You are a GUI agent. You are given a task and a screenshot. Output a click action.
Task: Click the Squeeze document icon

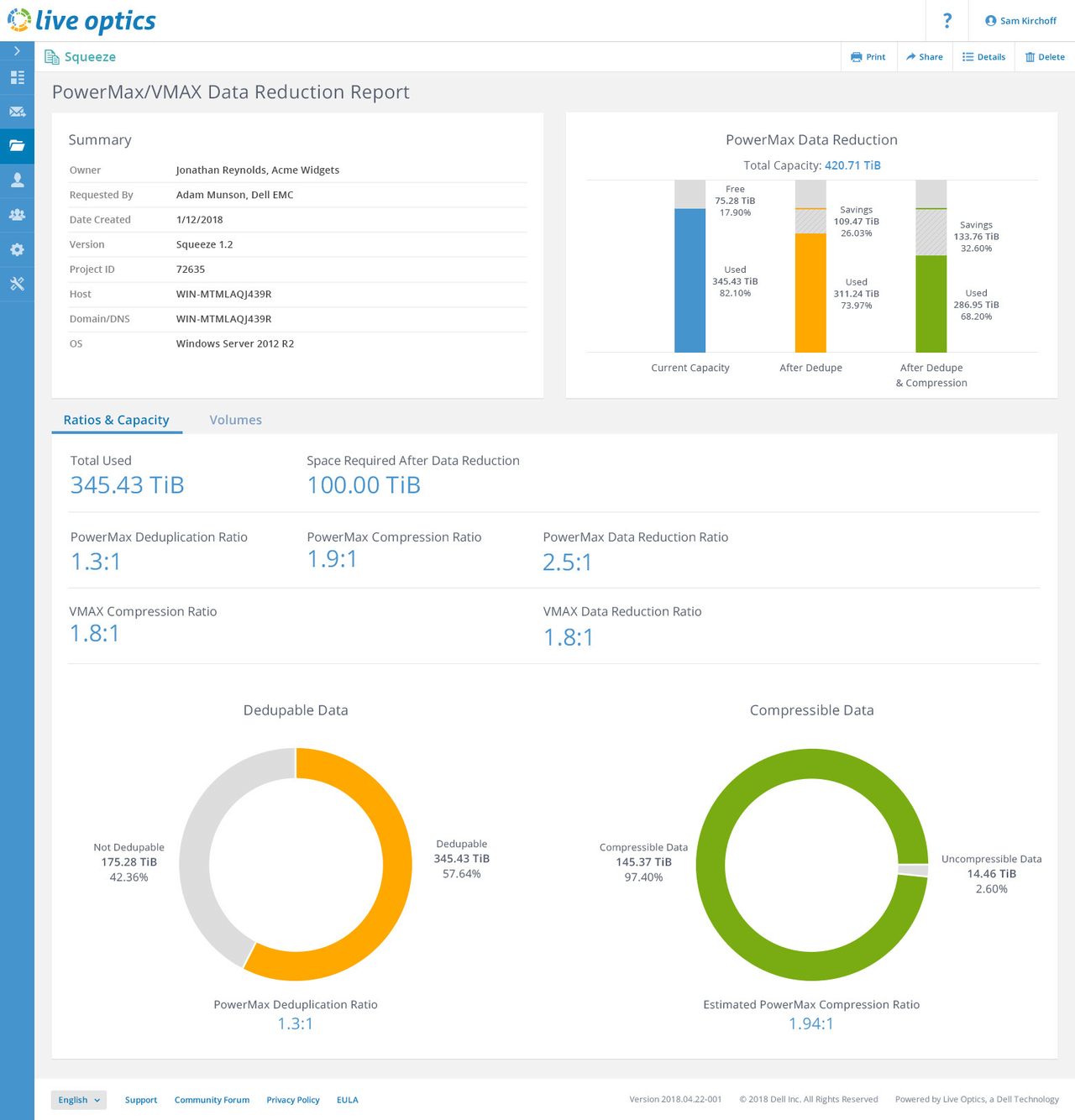[51, 57]
